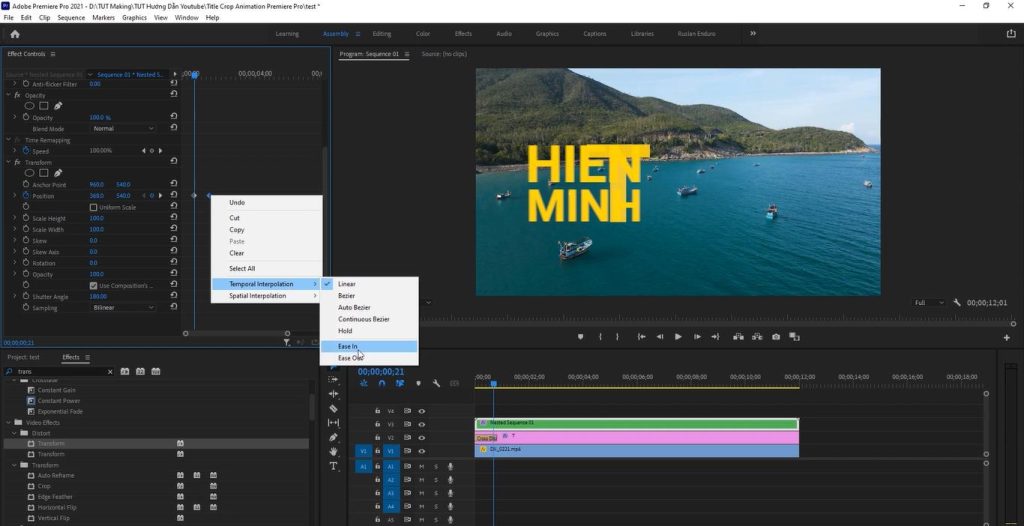Open Timeline Display Settings wrench

tap(436, 384)
